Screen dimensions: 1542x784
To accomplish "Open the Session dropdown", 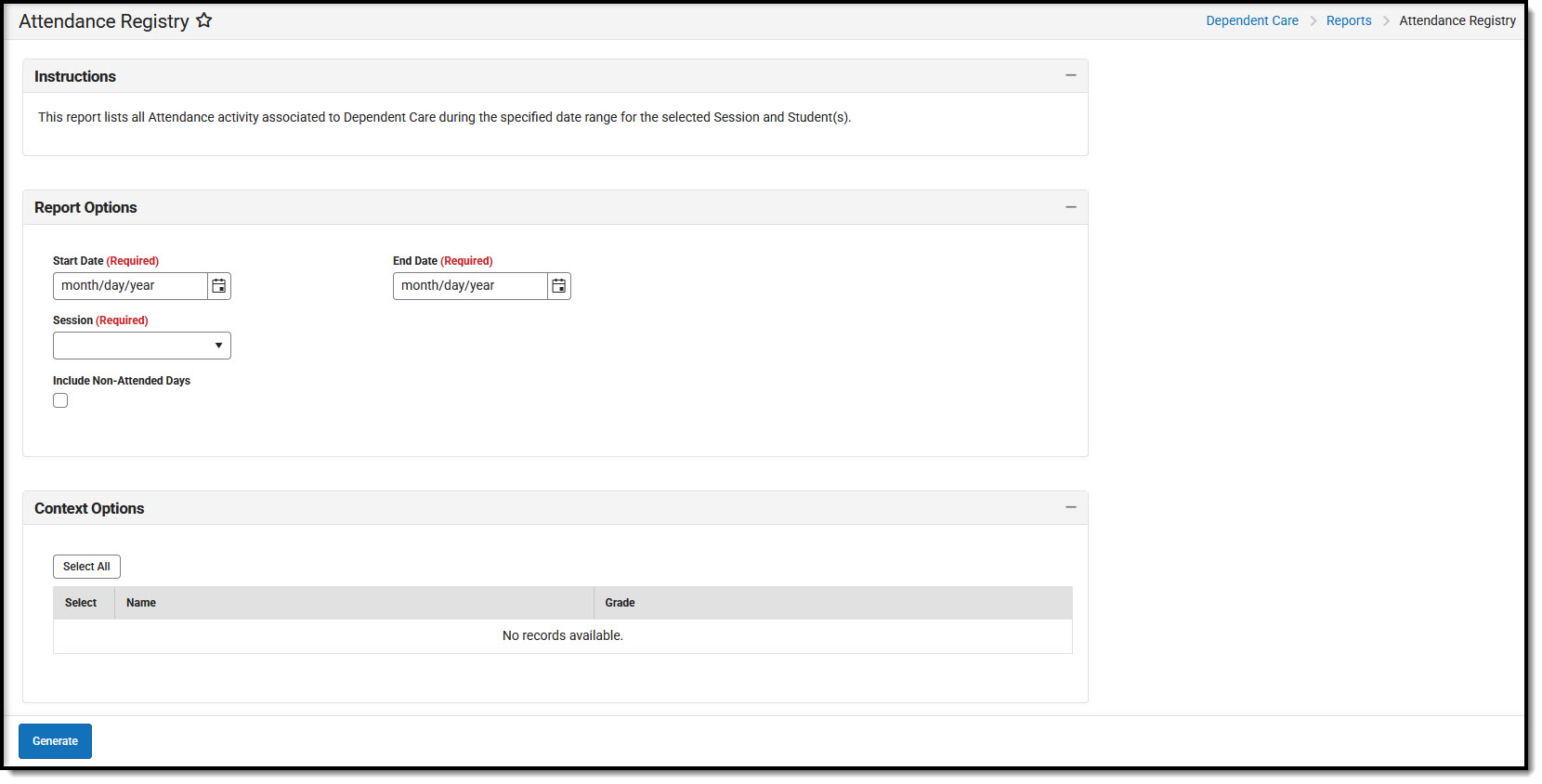I will tap(142, 346).
